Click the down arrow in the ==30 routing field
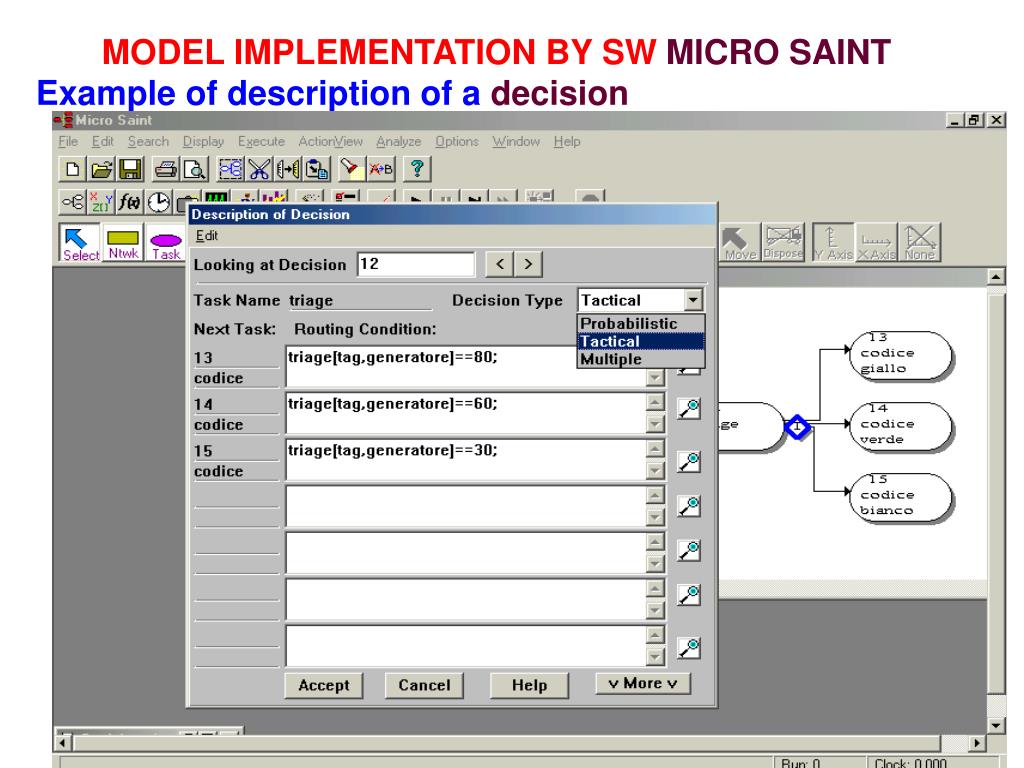Image resolution: width=1024 pixels, height=768 pixels. (655, 470)
